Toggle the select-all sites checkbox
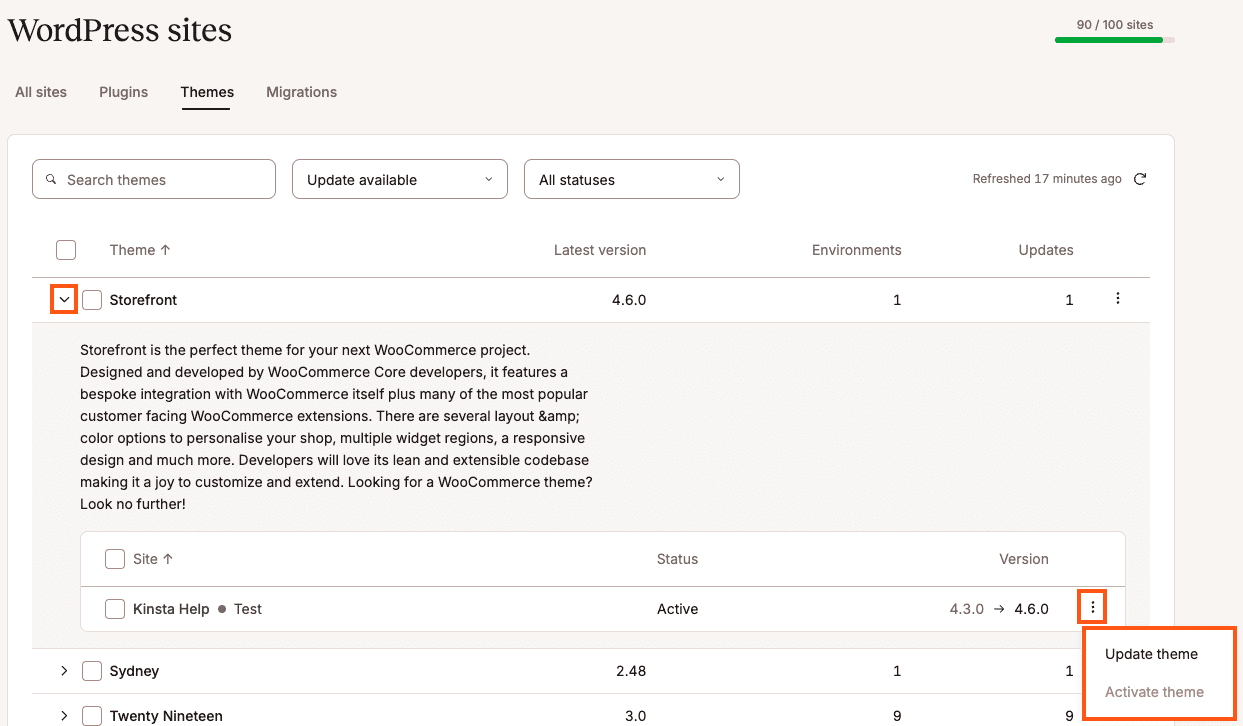 [115, 559]
